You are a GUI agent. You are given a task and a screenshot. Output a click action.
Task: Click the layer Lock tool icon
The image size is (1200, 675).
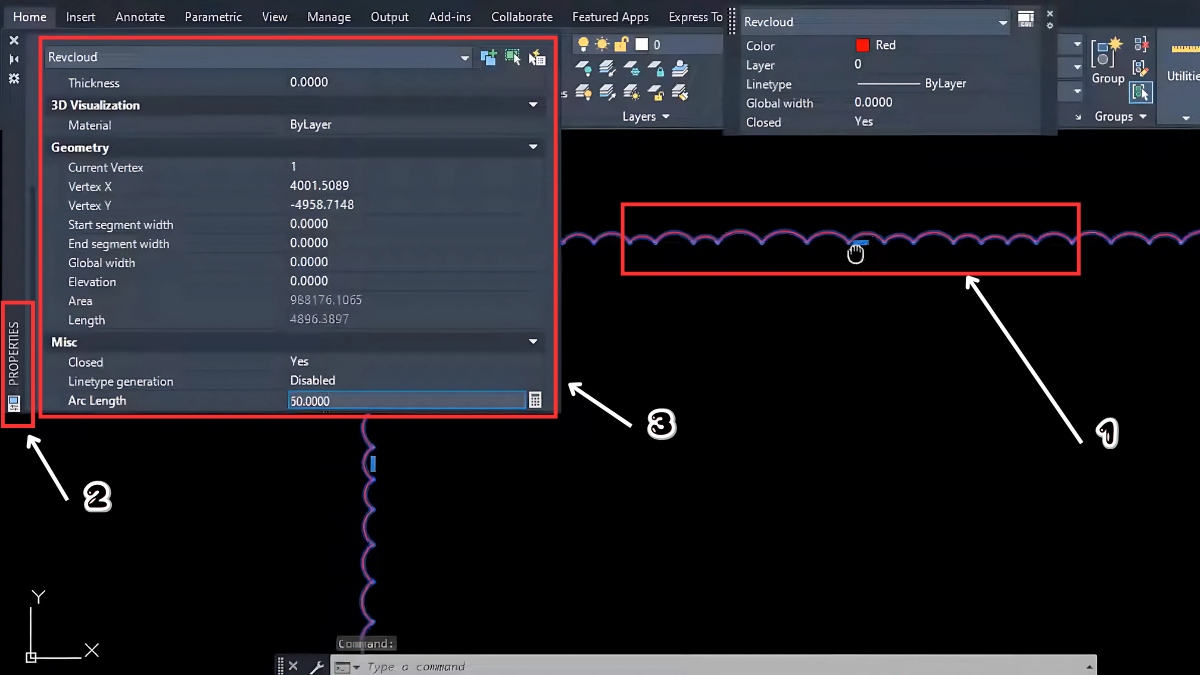point(656,69)
